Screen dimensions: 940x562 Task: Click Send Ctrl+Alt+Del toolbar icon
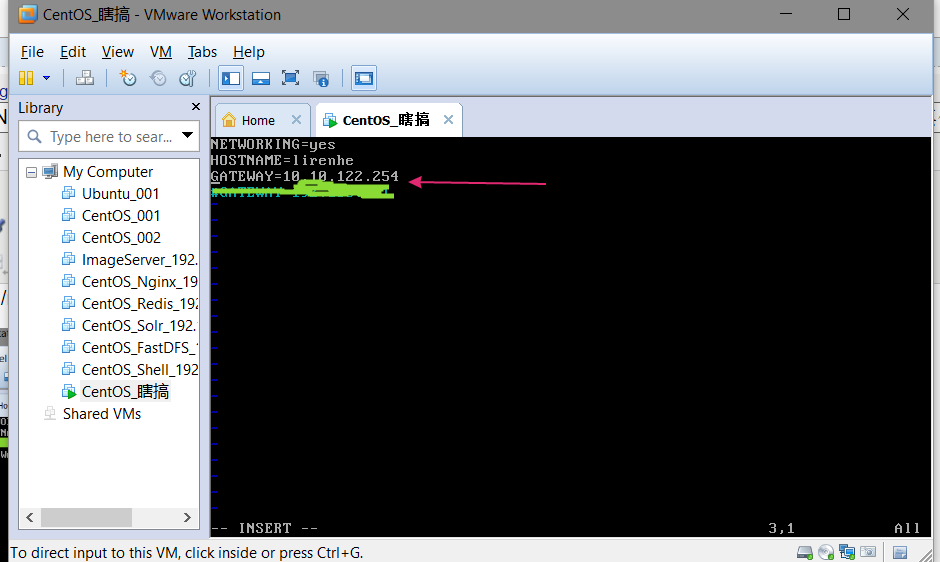pos(85,78)
